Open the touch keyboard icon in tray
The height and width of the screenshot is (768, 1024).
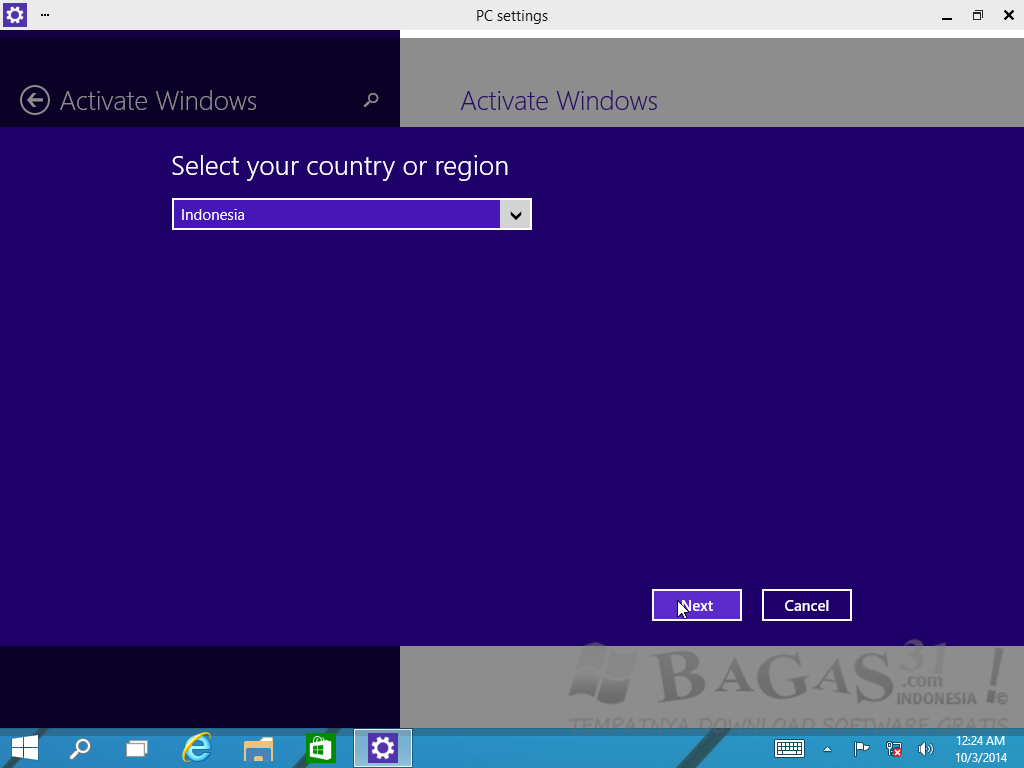789,748
